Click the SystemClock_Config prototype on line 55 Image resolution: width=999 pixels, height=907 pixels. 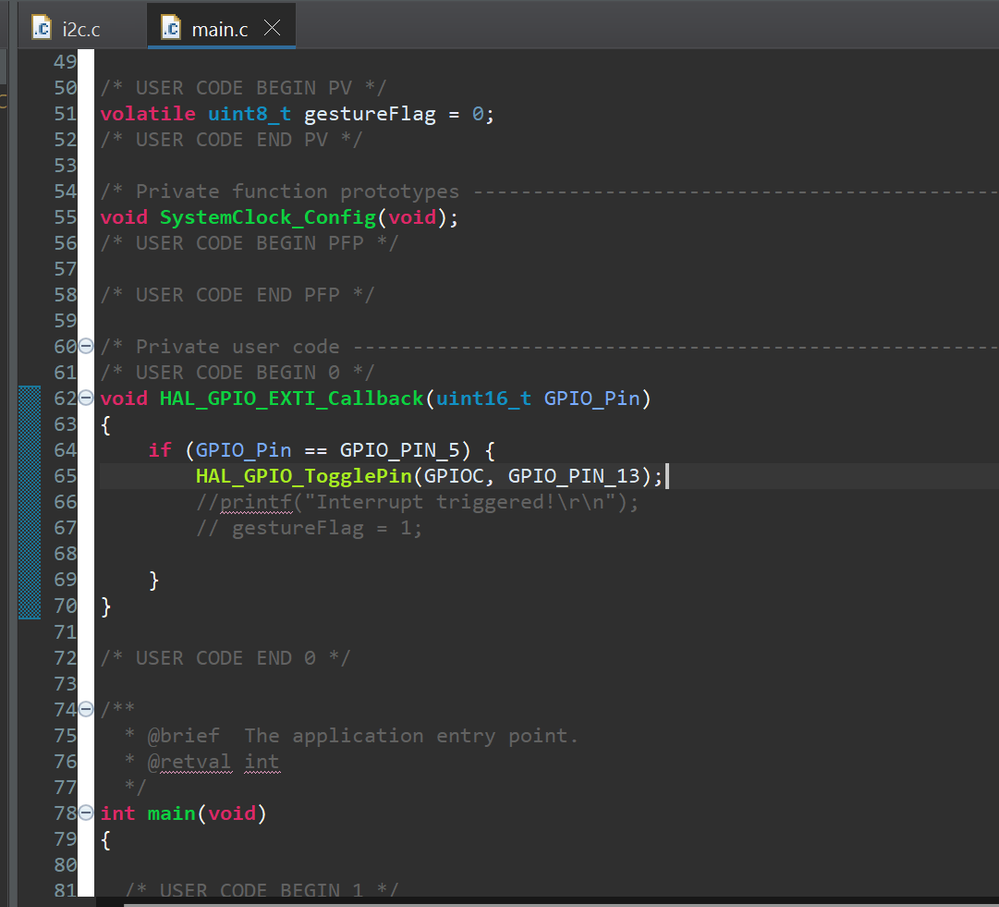(267, 217)
